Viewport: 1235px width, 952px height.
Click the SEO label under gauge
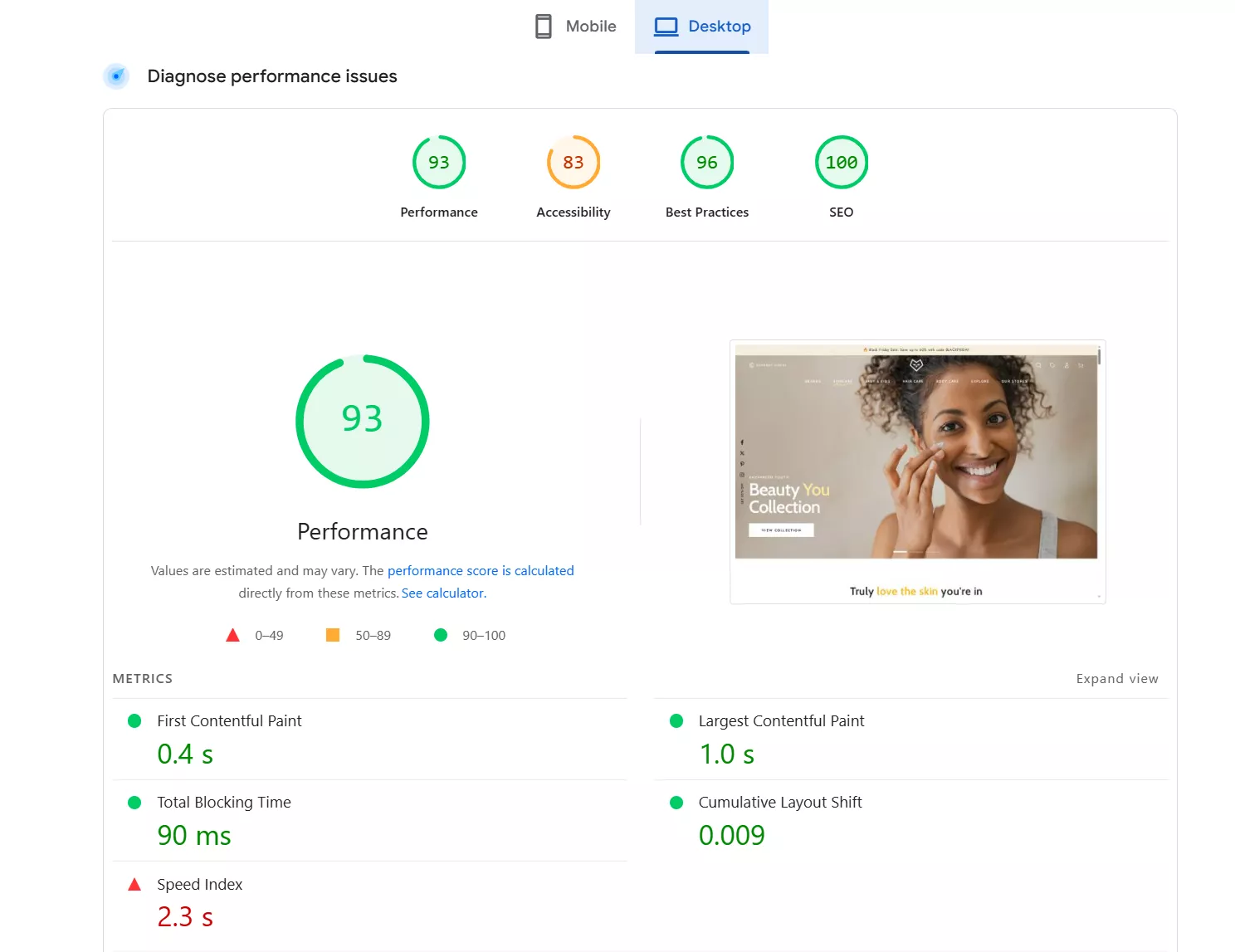click(842, 212)
